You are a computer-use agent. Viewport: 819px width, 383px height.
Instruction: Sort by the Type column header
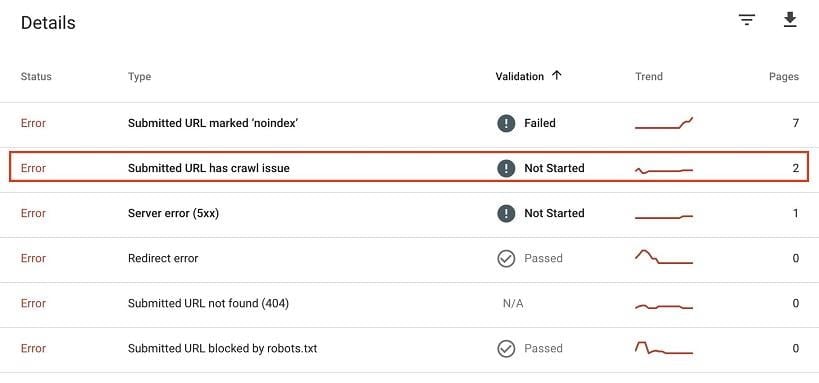139,76
